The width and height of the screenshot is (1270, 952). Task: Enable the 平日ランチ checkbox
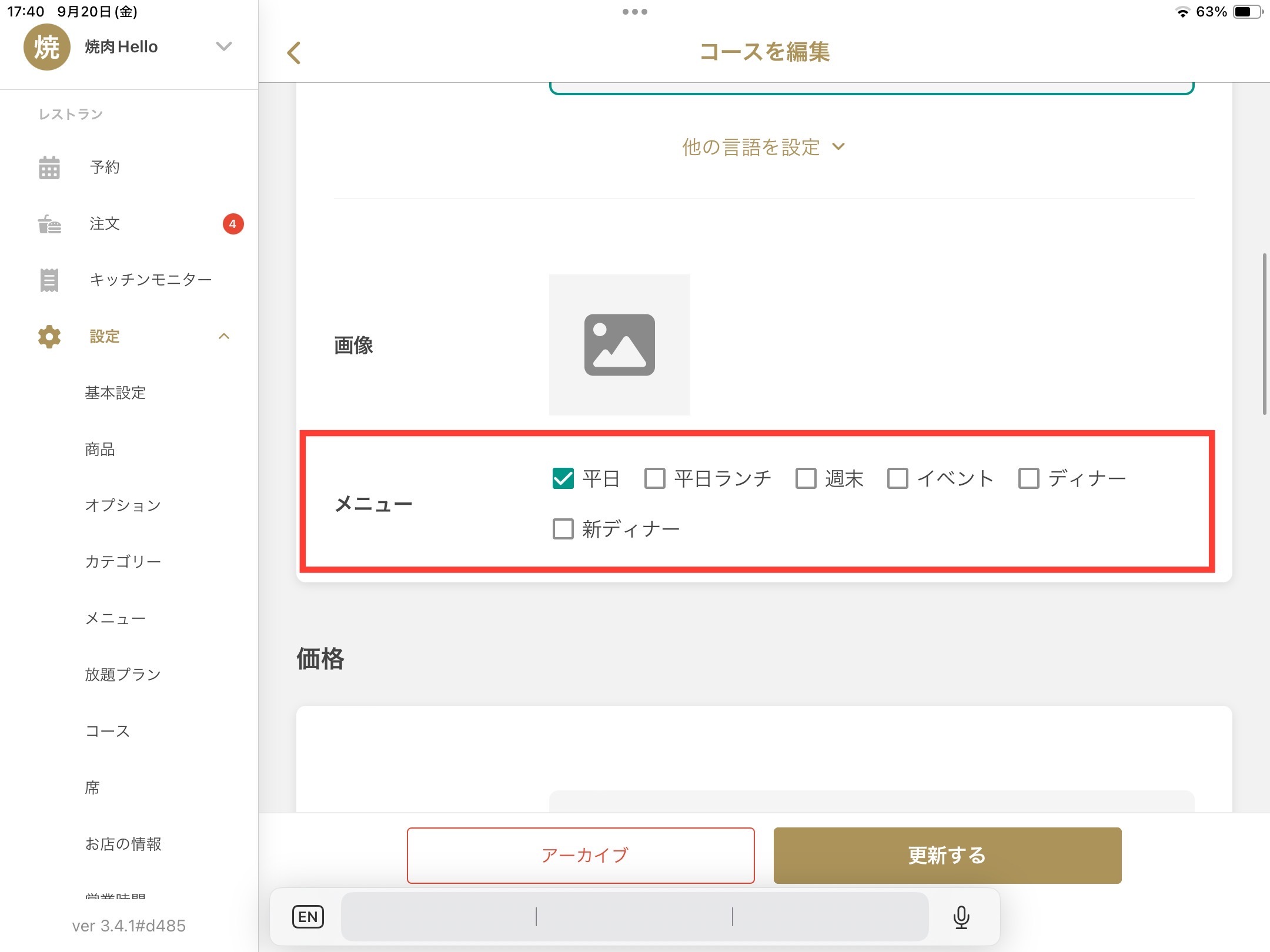point(654,478)
